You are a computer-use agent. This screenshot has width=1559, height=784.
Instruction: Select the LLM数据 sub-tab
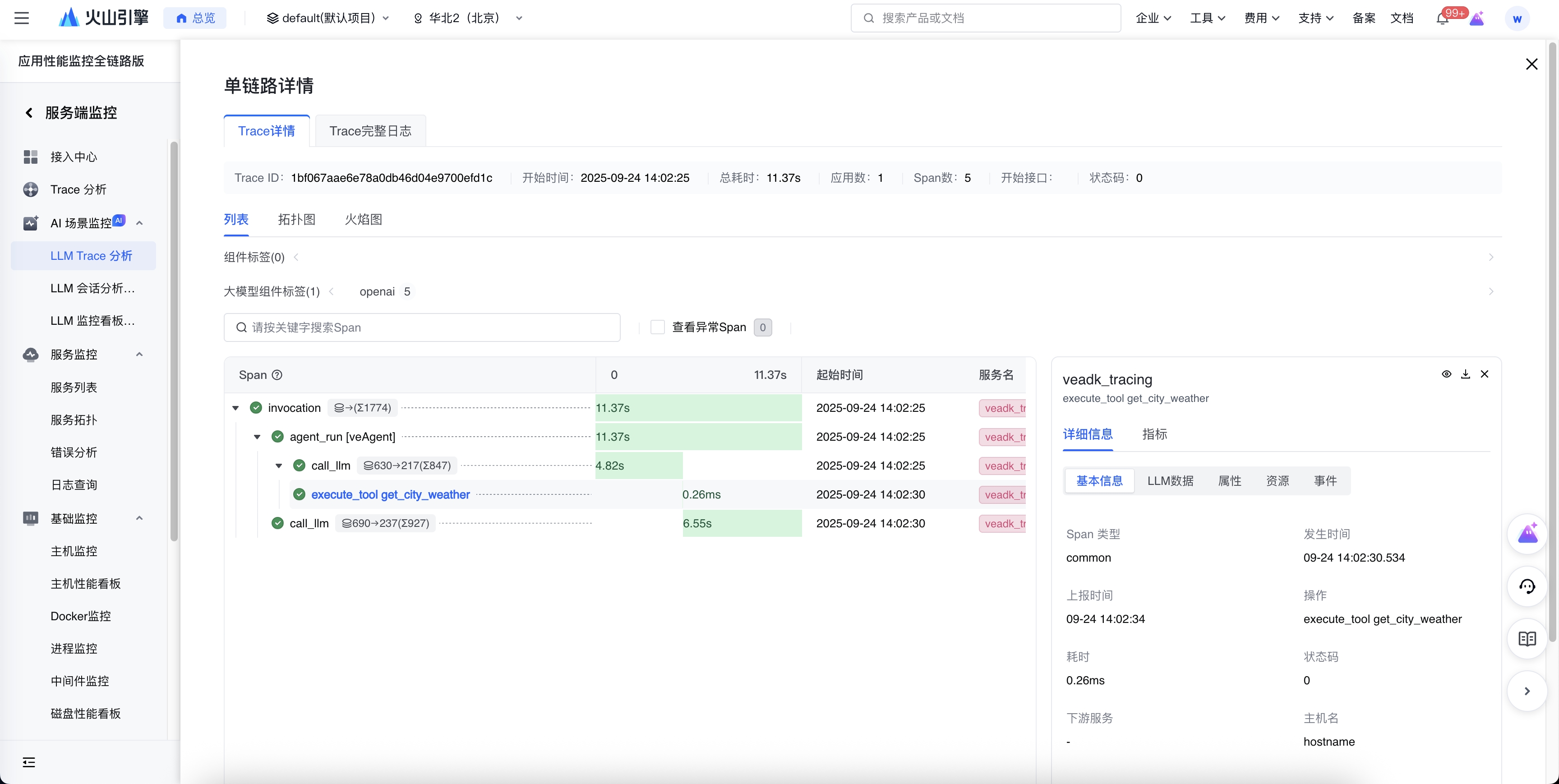click(x=1170, y=481)
